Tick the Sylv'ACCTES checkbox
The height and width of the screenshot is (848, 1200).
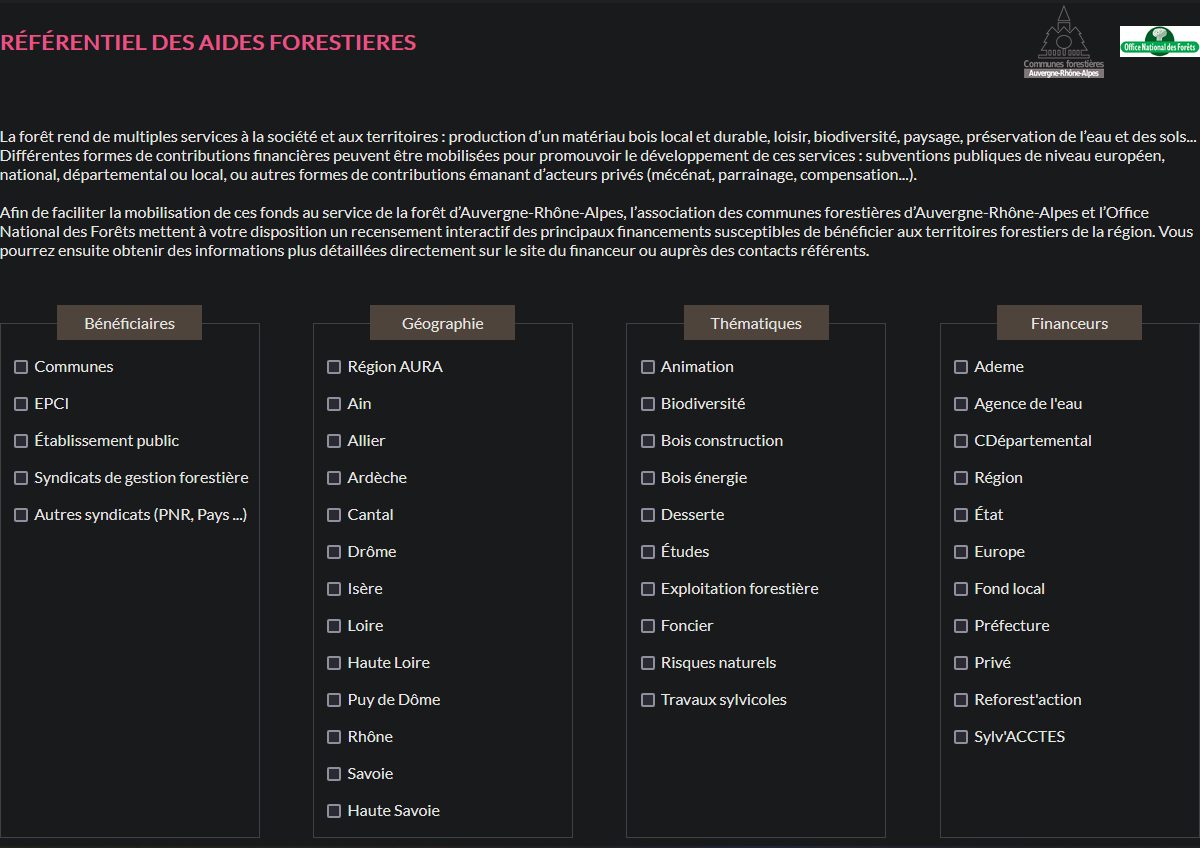[961, 737]
